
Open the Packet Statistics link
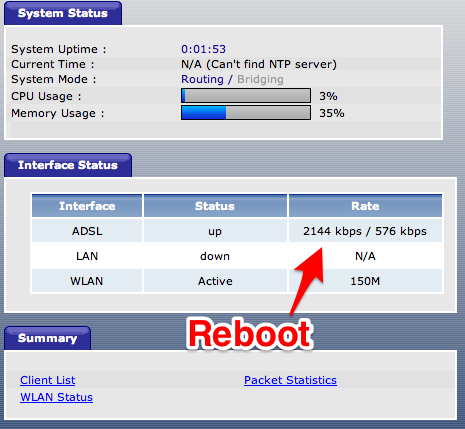click(290, 380)
